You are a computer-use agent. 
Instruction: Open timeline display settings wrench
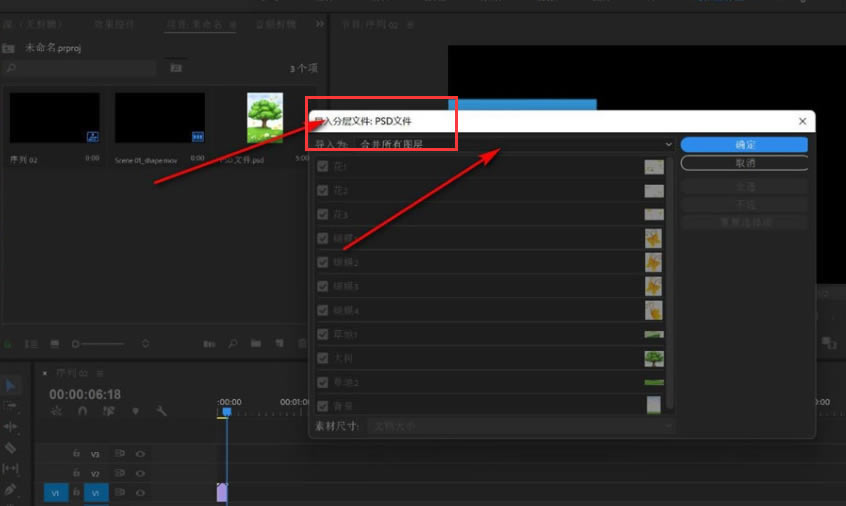(x=161, y=411)
